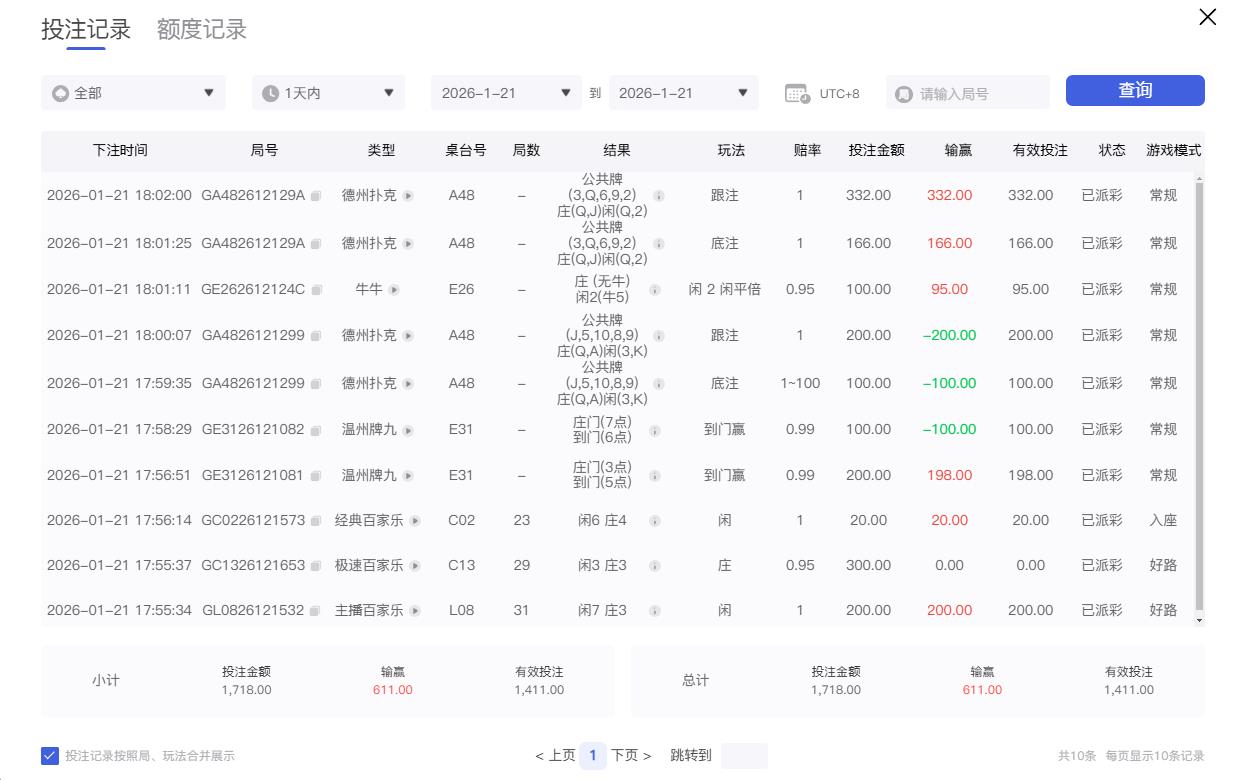Expand 温州牌九 details using its arrow icon
The image size is (1236, 780).
tap(410, 429)
